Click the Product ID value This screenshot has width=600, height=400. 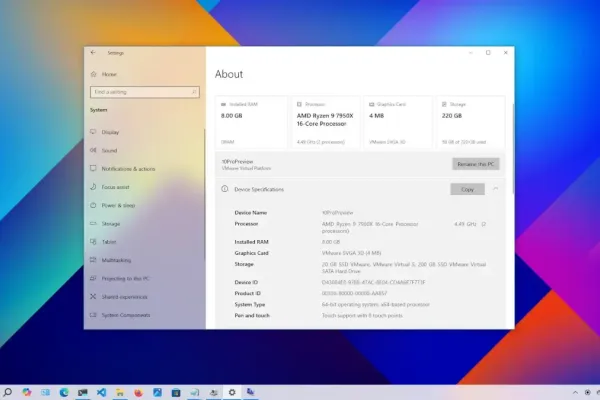[354, 294]
